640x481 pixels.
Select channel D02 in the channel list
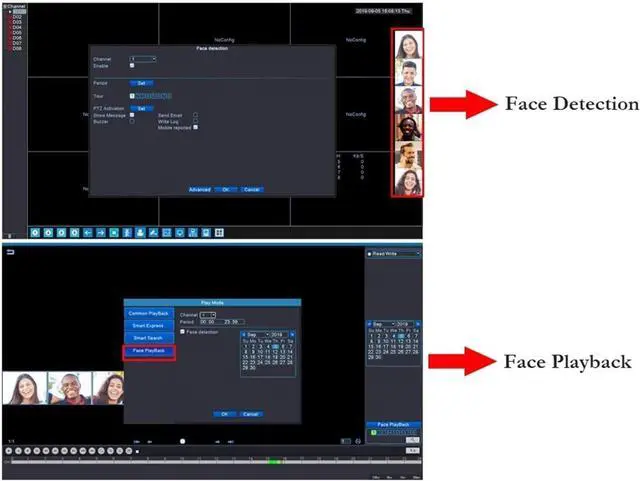pos(17,17)
